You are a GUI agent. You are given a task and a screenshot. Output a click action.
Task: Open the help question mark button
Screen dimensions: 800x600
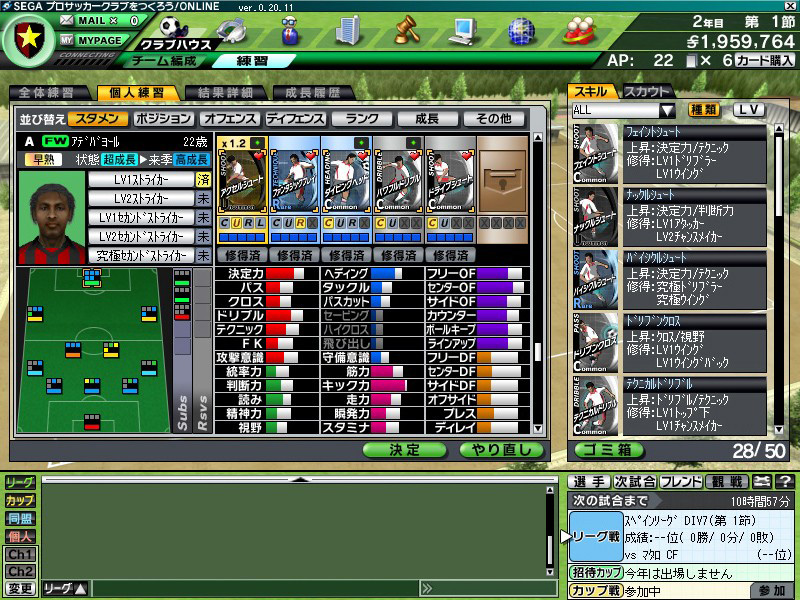785,482
